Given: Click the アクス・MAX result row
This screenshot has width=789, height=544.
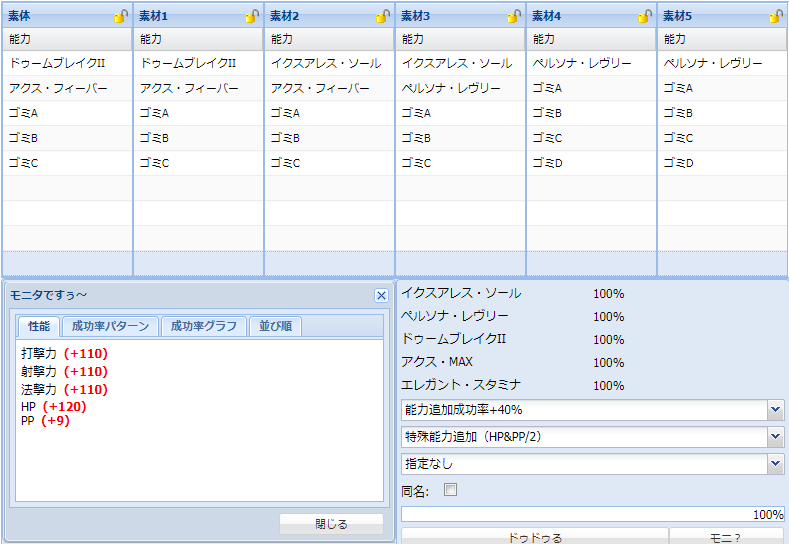Looking at the screenshot, I should [512, 362].
